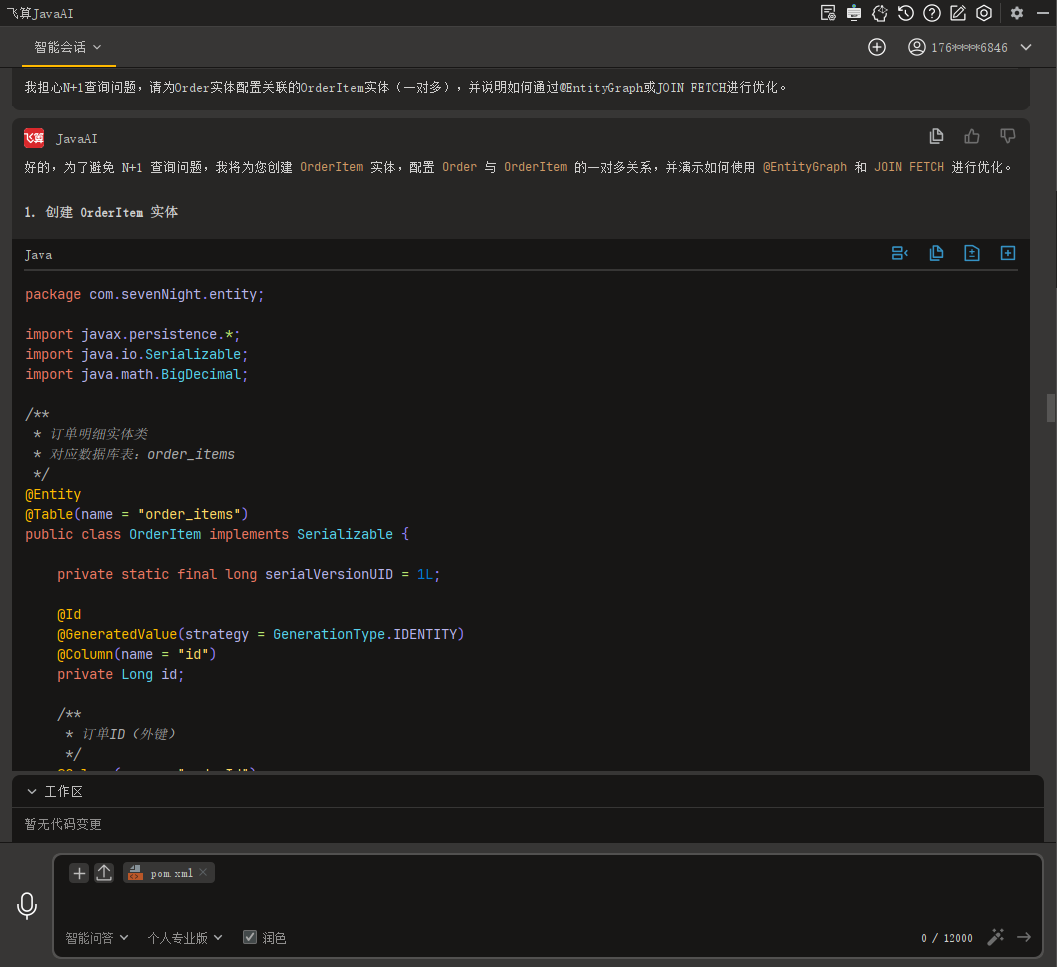Click the JavaAI logo icon
This screenshot has width=1057, height=967.
coord(34,138)
